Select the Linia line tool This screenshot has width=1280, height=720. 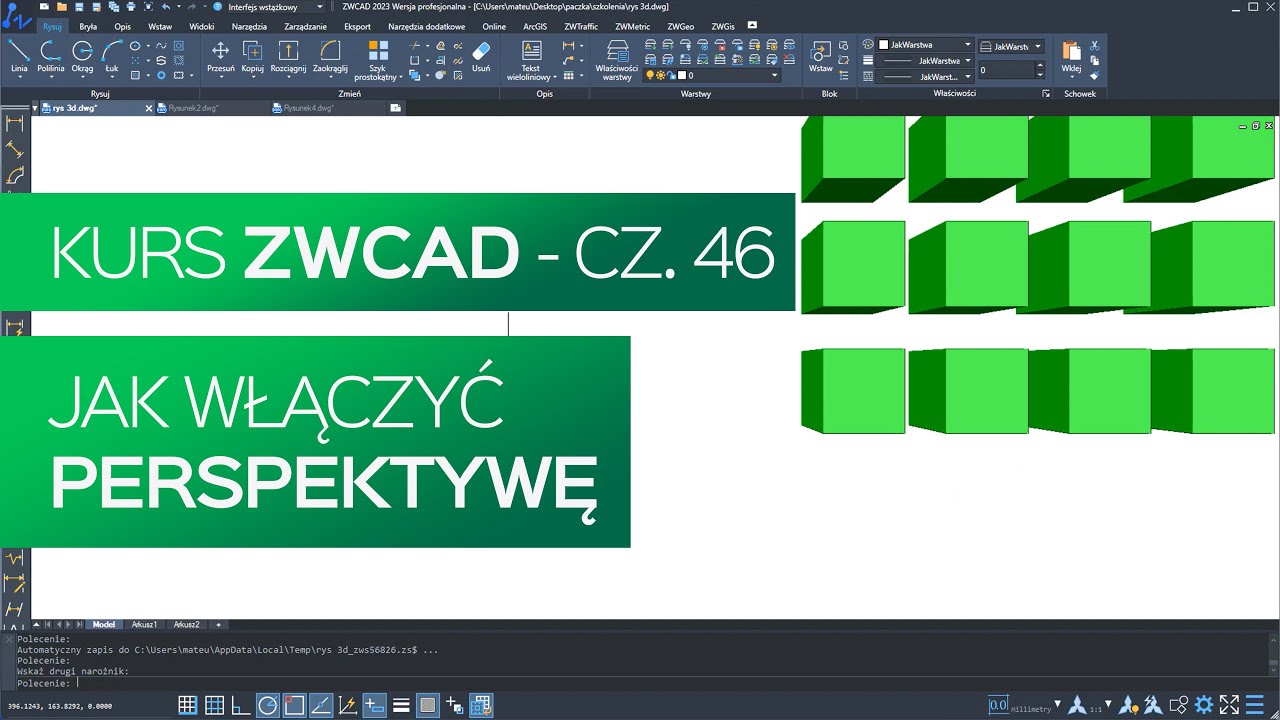19,58
